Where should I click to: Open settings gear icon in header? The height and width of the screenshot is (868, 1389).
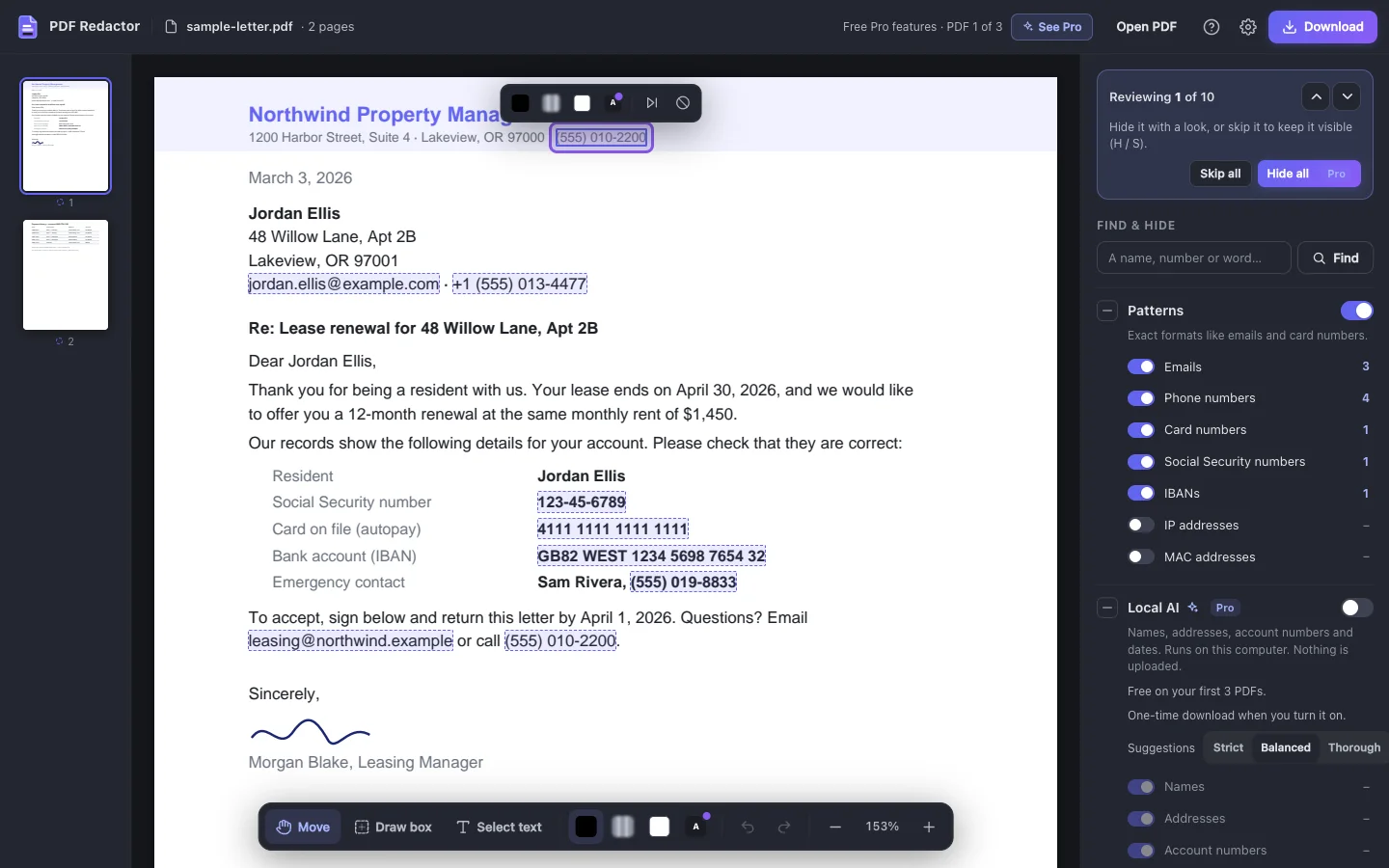pyautogui.click(x=1248, y=27)
